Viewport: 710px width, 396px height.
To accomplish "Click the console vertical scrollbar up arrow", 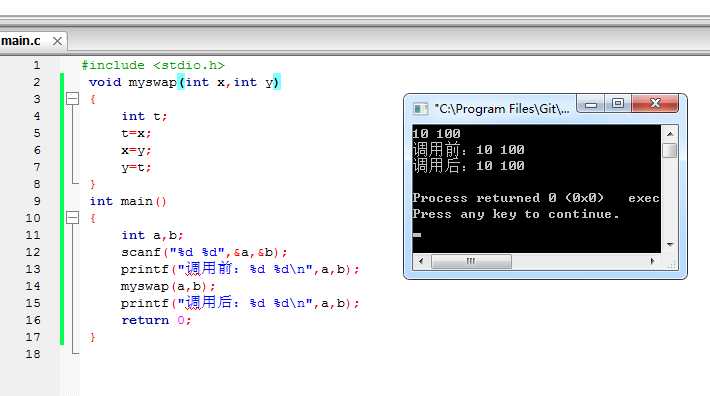I will [x=670, y=134].
